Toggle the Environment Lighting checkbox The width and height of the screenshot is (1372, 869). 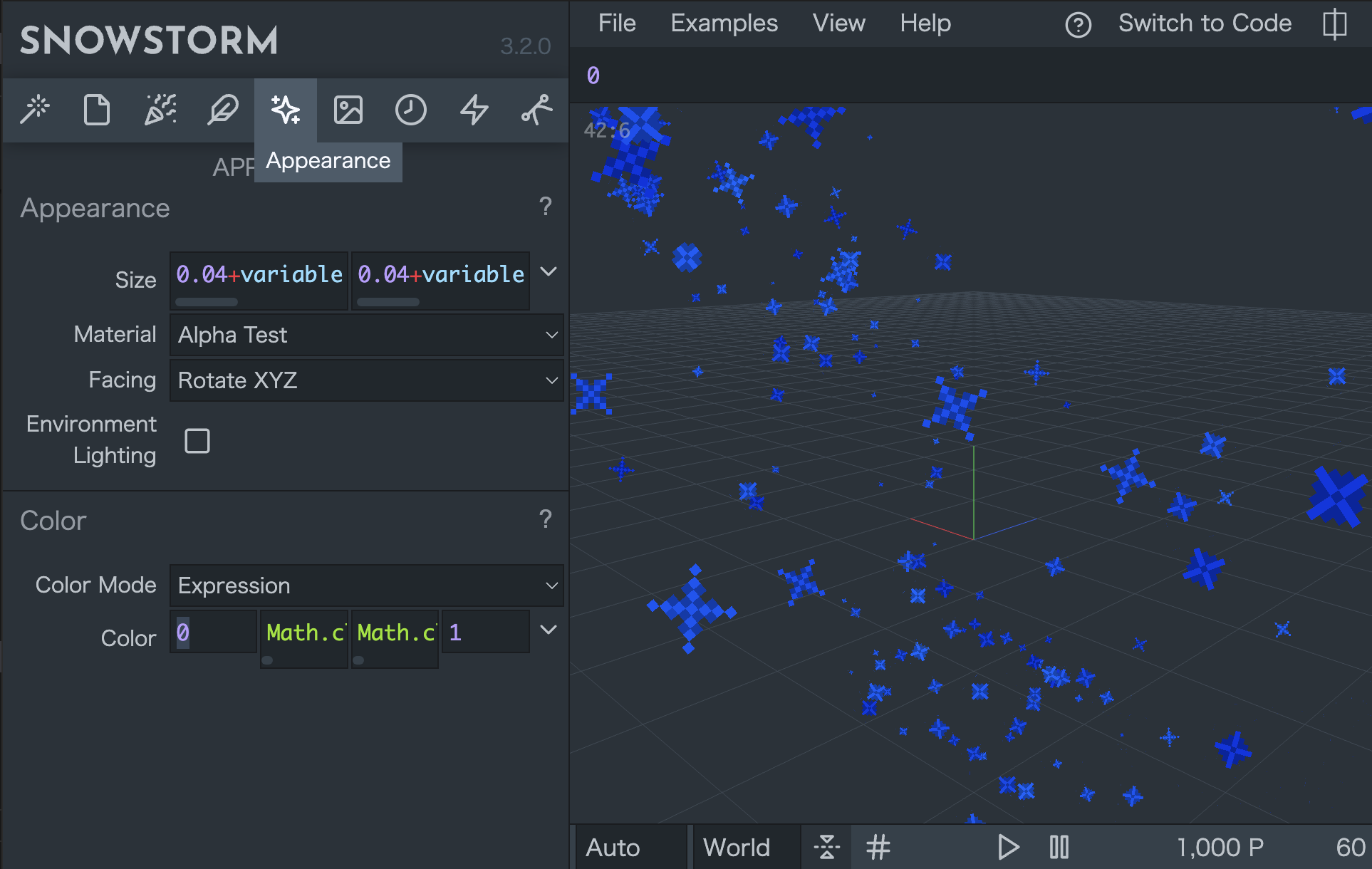coord(197,441)
